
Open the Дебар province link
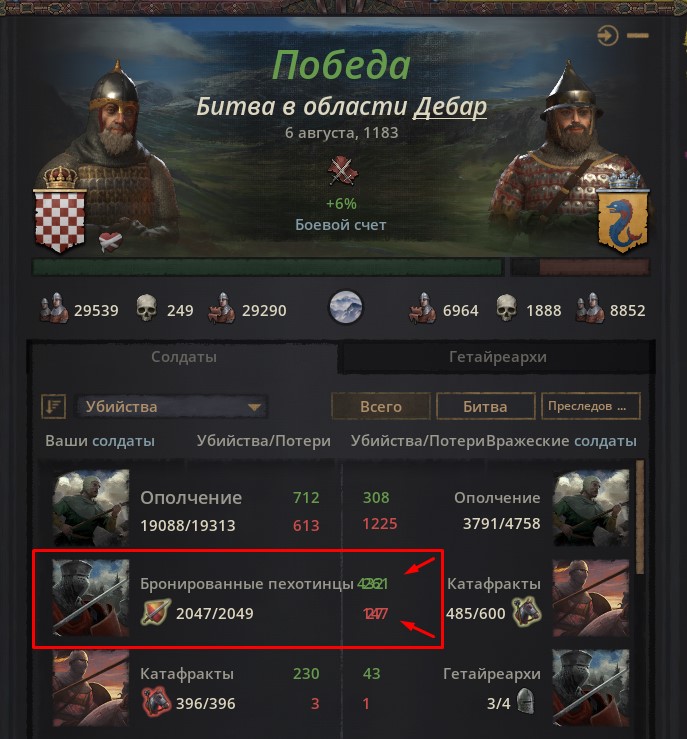point(450,107)
